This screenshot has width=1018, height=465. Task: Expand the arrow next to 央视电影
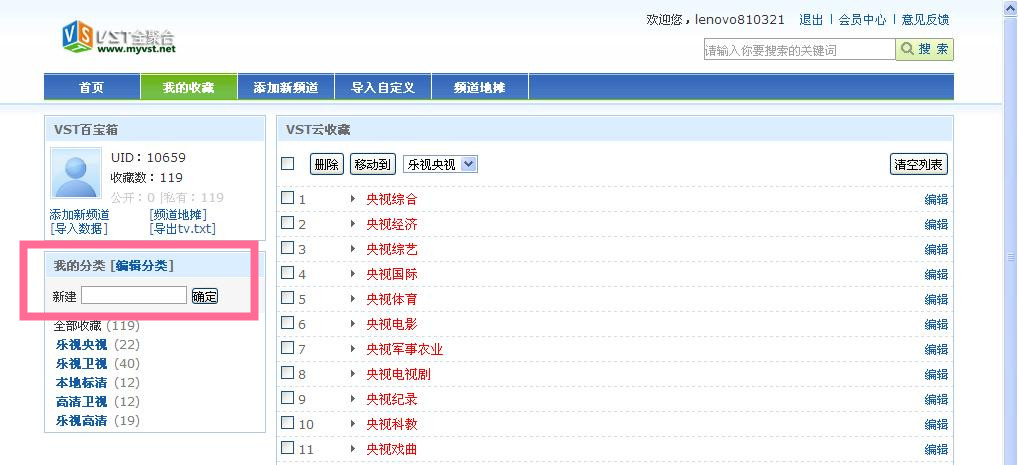pos(353,324)
